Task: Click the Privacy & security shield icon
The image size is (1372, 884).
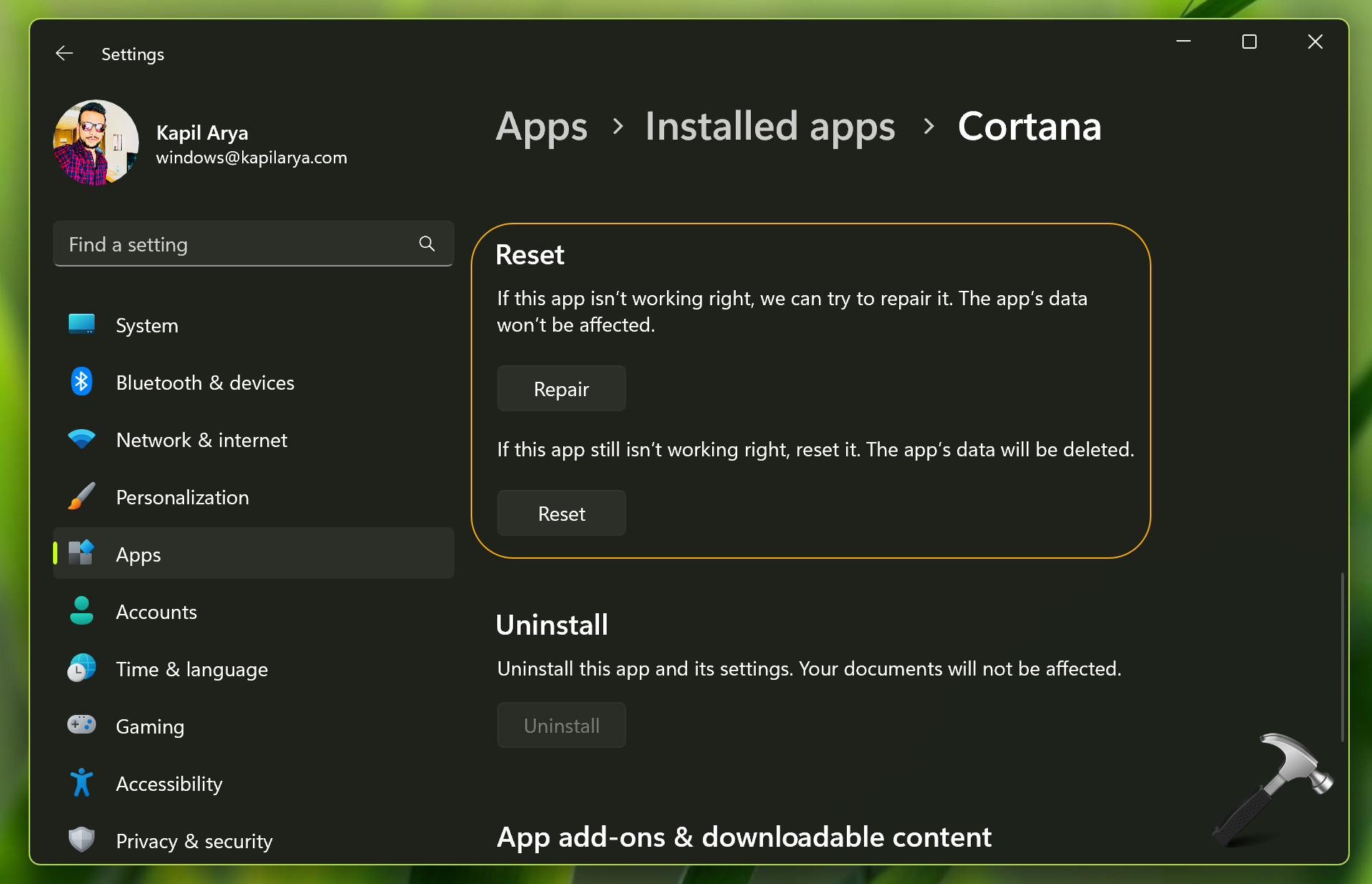Action: point(81,840)
